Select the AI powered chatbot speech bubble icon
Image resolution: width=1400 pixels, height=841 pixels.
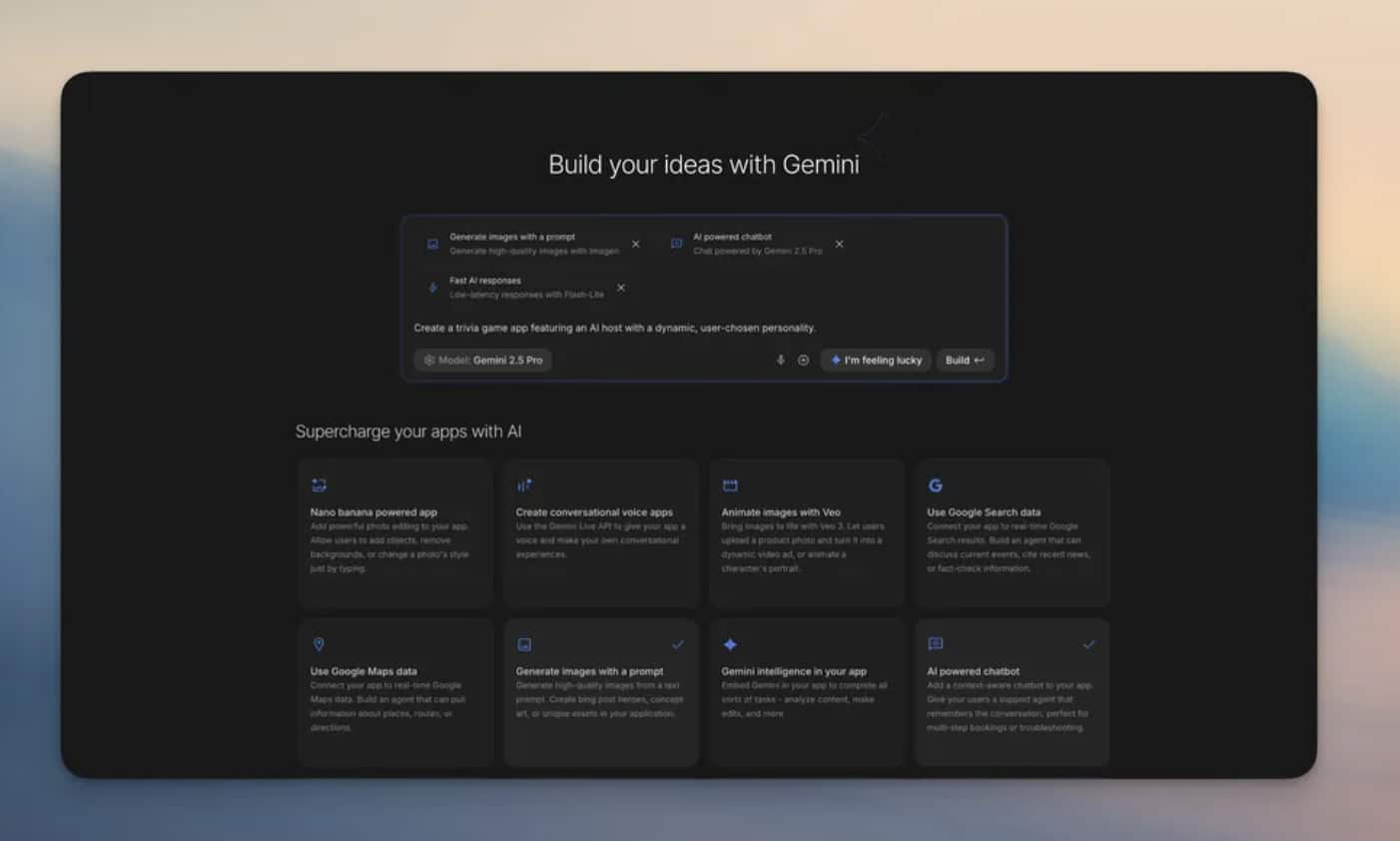pos(936,644)
